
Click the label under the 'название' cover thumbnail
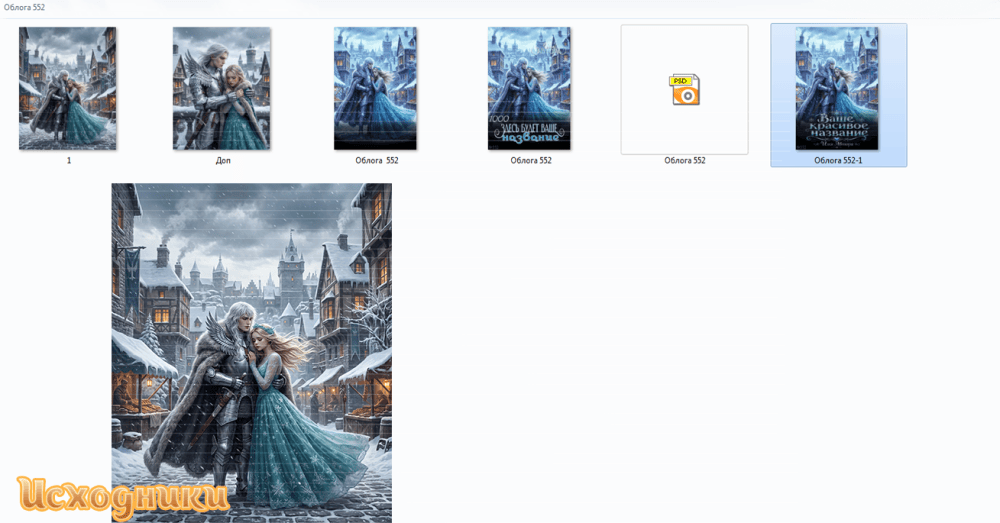(x=531, y=161)
